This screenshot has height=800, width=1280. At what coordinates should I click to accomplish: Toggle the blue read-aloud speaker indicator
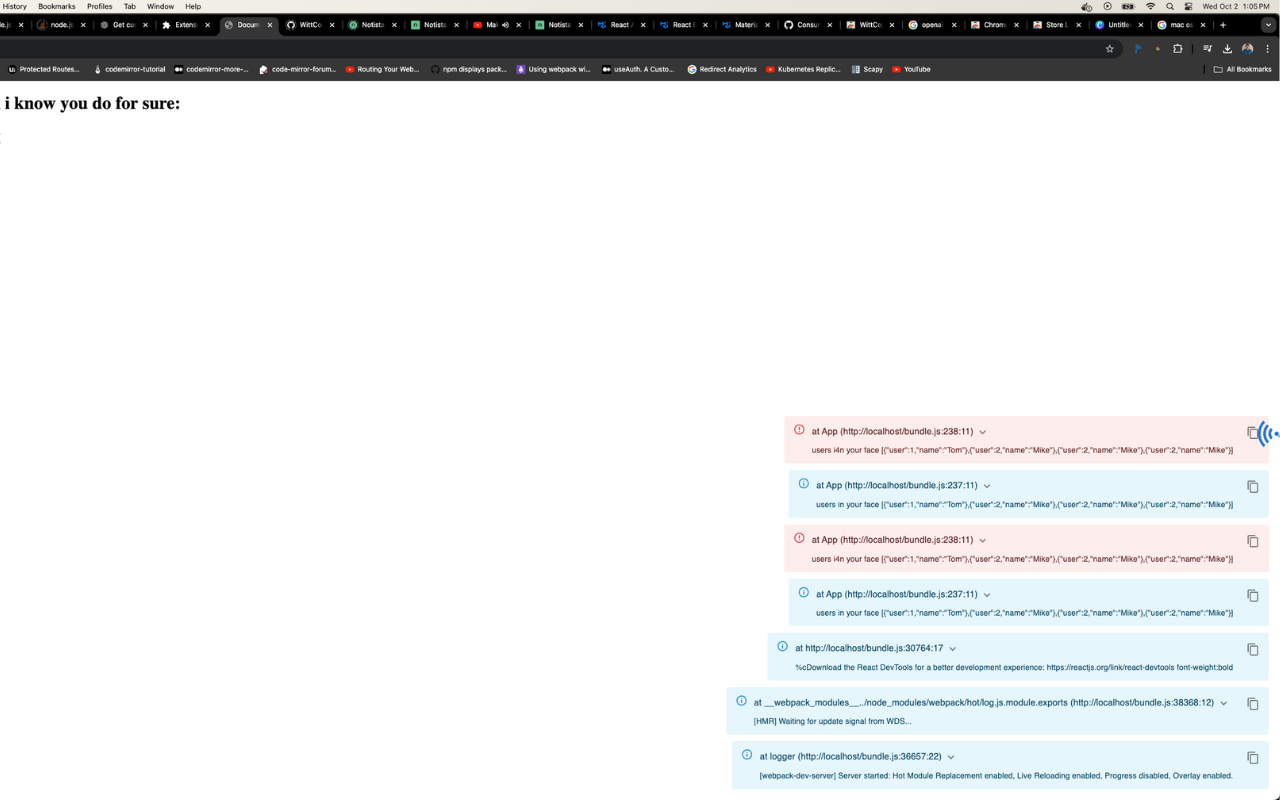point(1268,432)
